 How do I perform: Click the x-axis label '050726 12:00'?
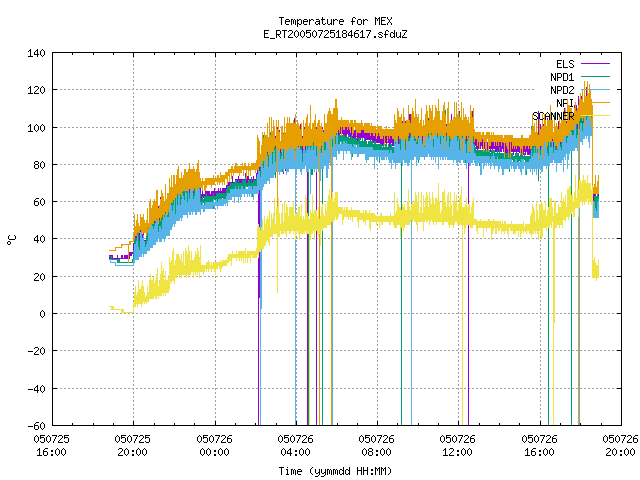tap(458, 446)
